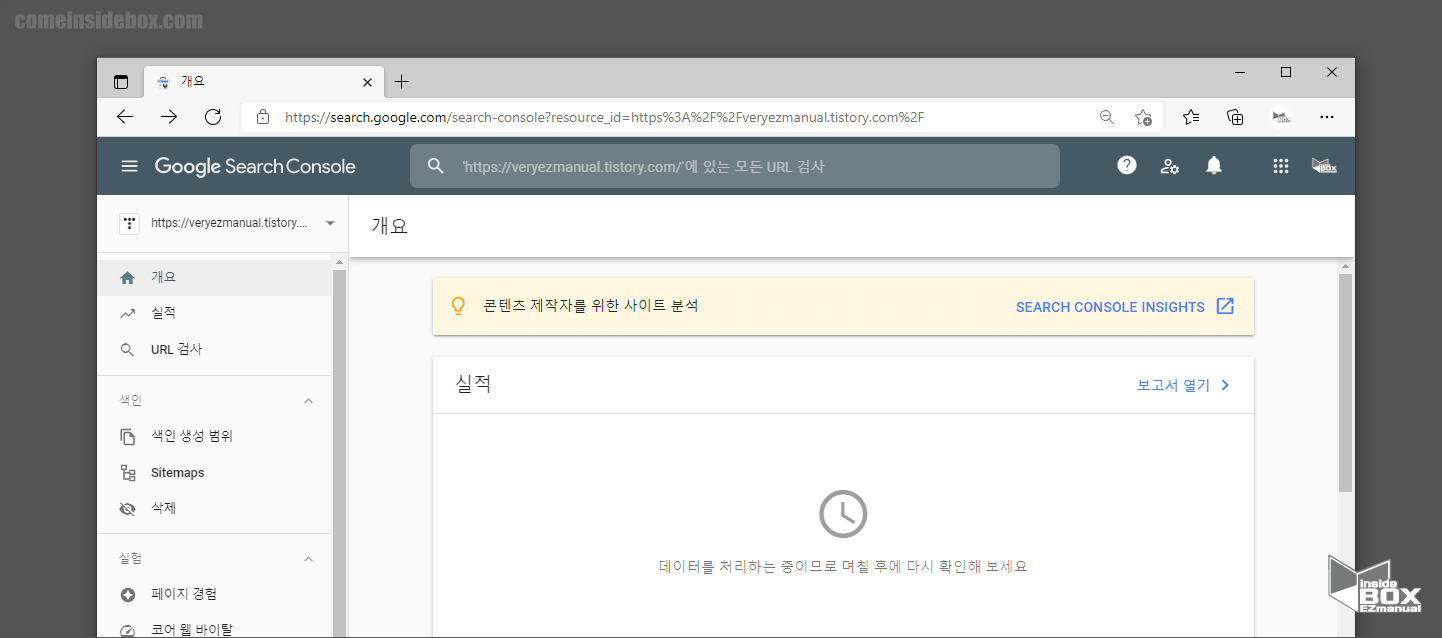Click the clock icon in 실적 card
The width and height of the screenshot is (1442, 638).
click(x=843, y=514)
